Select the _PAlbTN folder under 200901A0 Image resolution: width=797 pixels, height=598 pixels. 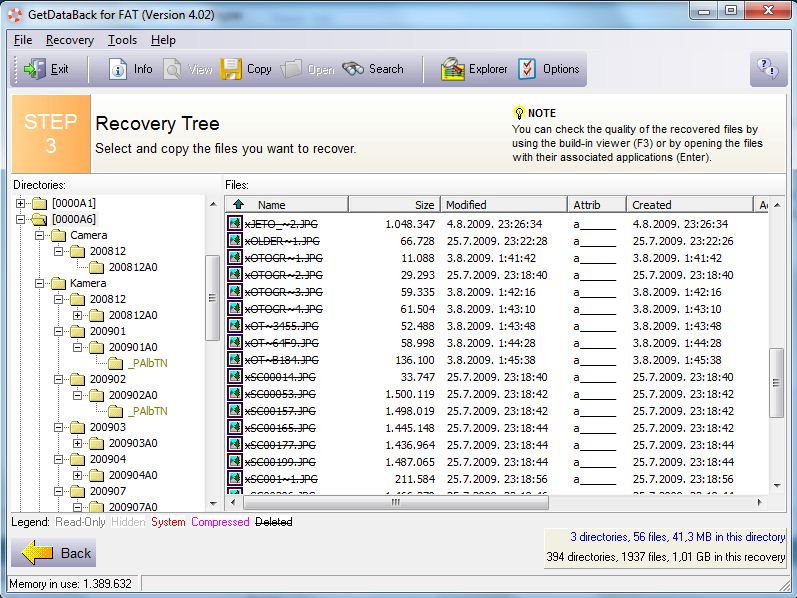coord(148,363)
